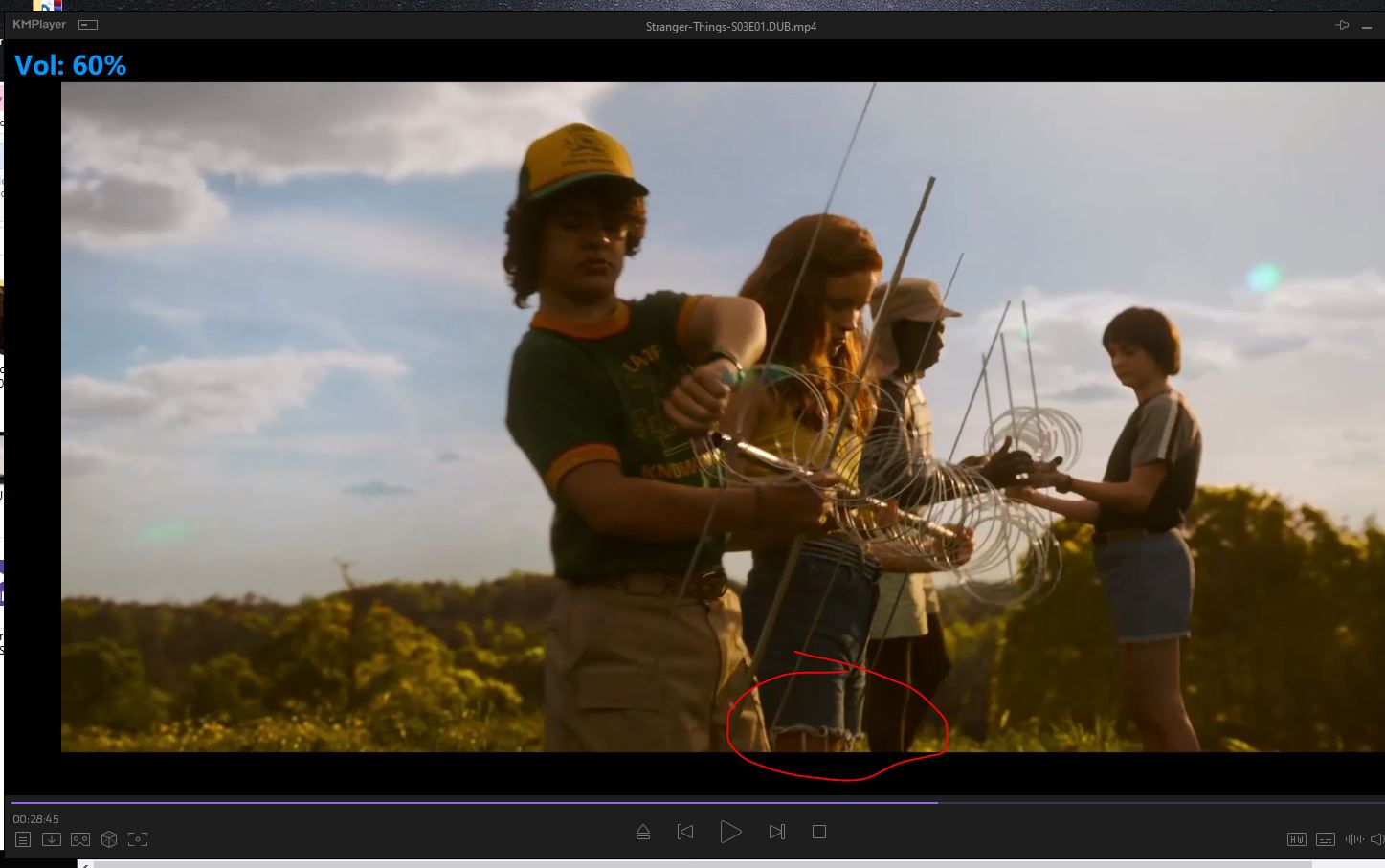Mute the speaker volume
Image resolution: width=1385 pixels, height=868 pixels.
1377,839
